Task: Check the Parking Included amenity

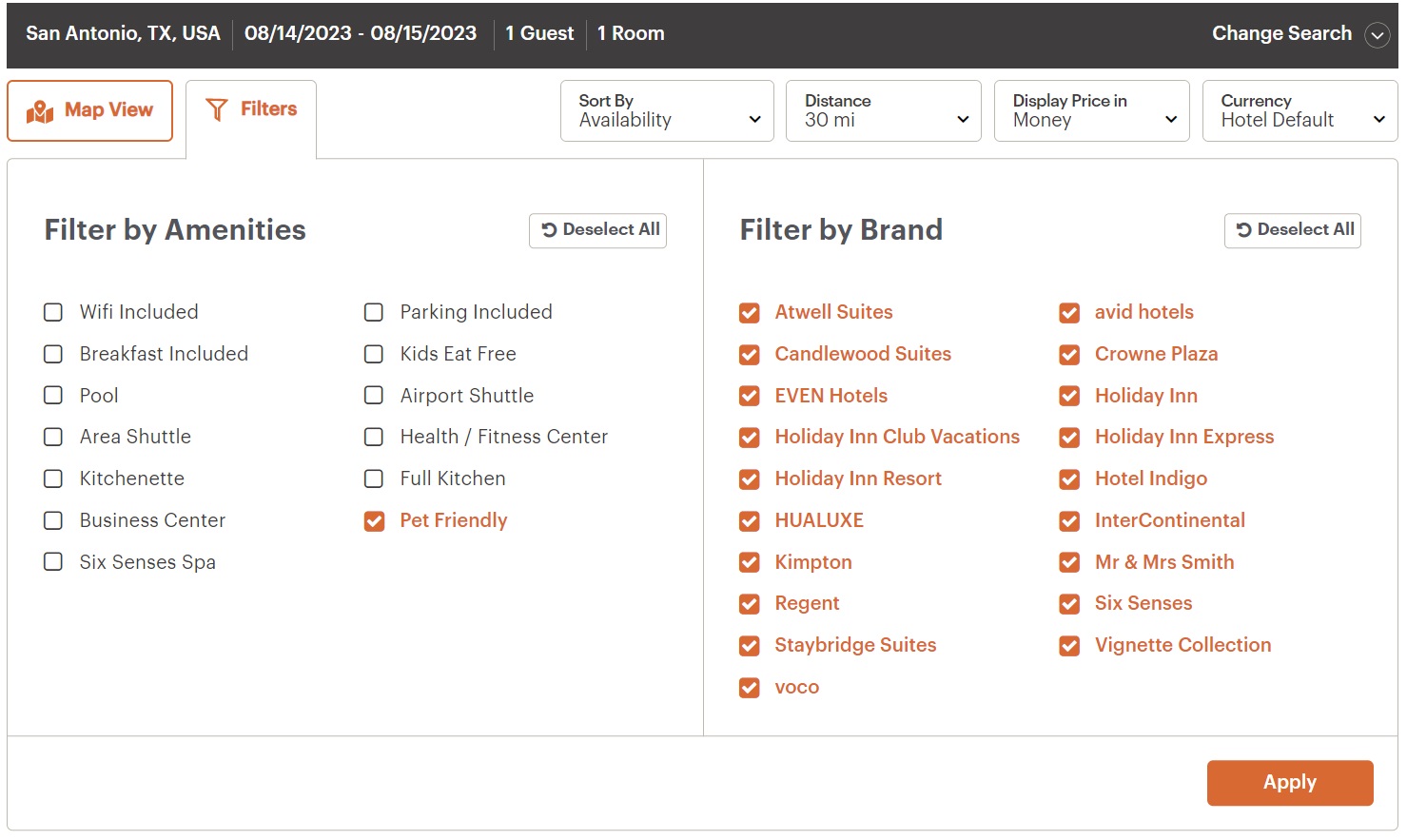Action: point(374,312)
